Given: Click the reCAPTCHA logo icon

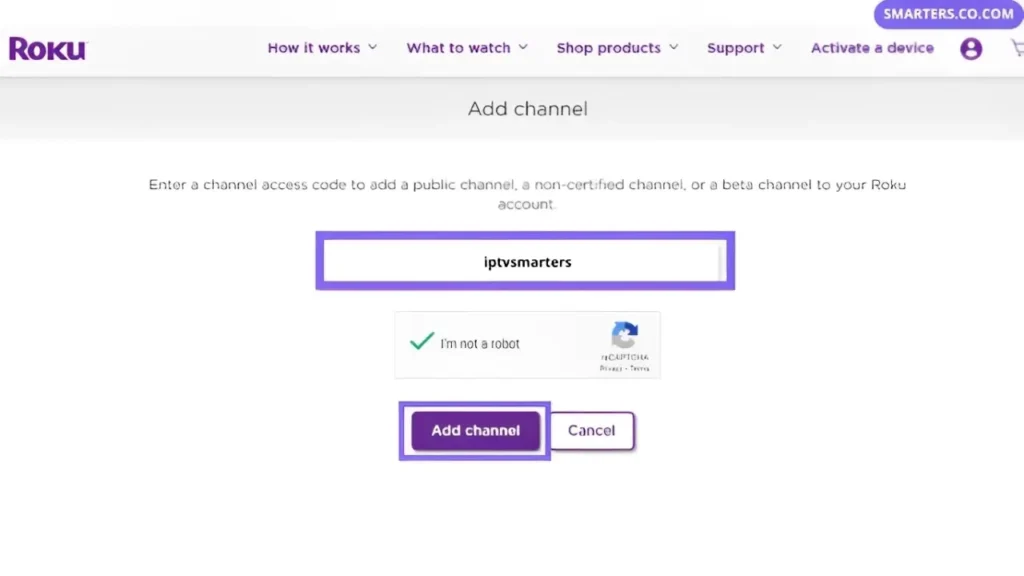Looking at the screenshot, I should click(624, 335).
